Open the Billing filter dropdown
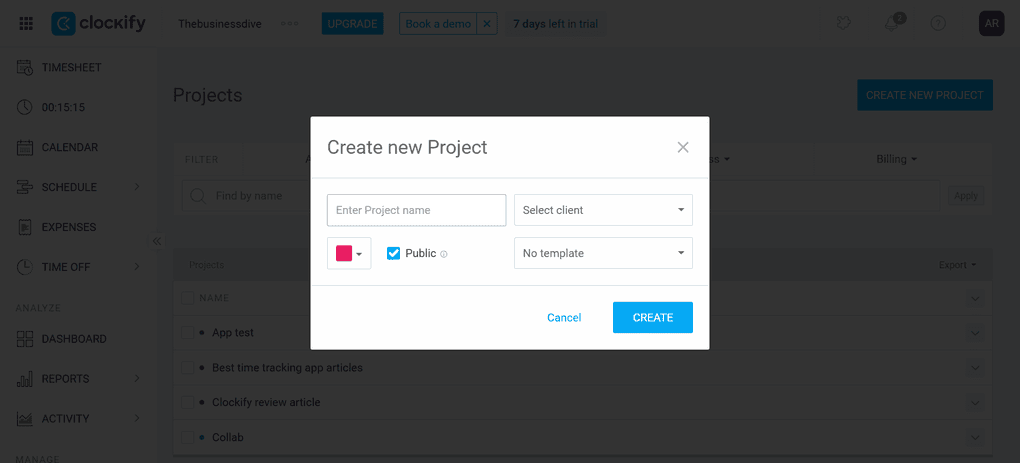1020x463 pixels. pos(896,159)
